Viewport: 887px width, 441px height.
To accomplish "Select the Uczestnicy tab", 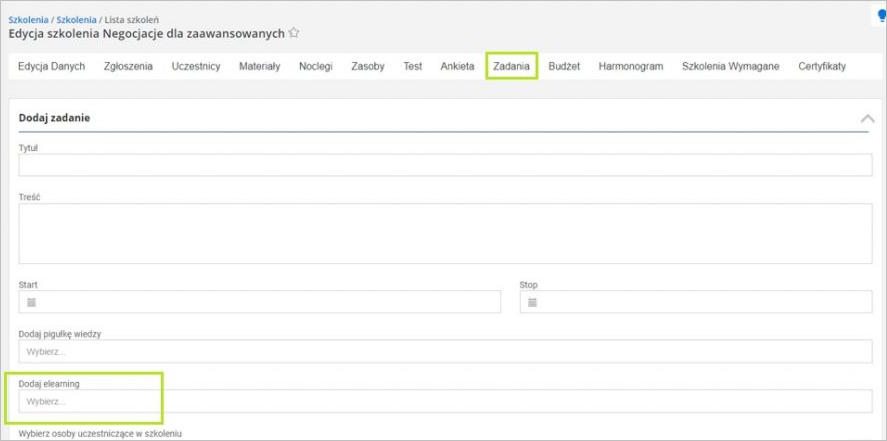I will pos(196,66).
